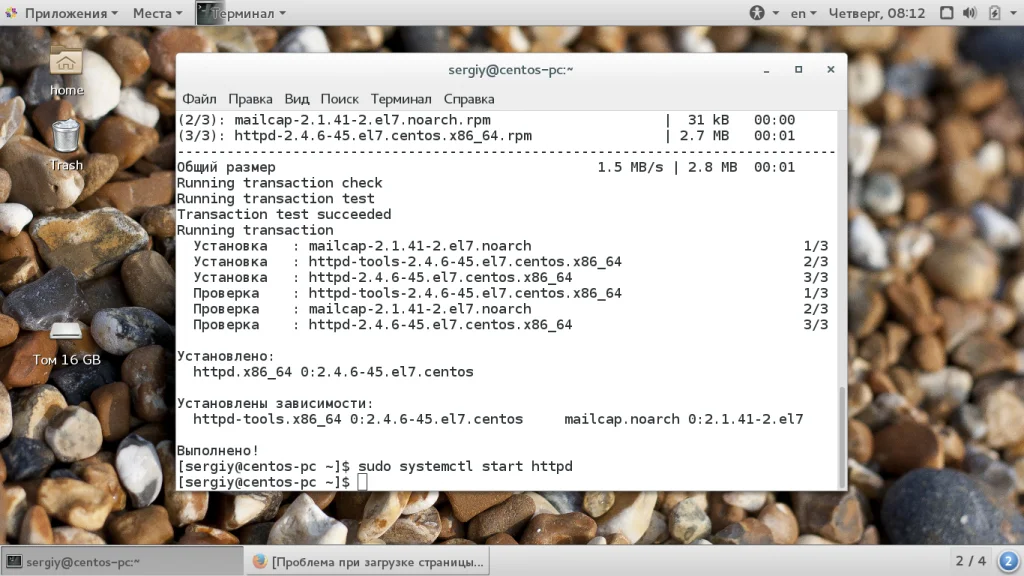
Task: Open the en keyboard layout dropdown
Action: (803, 13)
